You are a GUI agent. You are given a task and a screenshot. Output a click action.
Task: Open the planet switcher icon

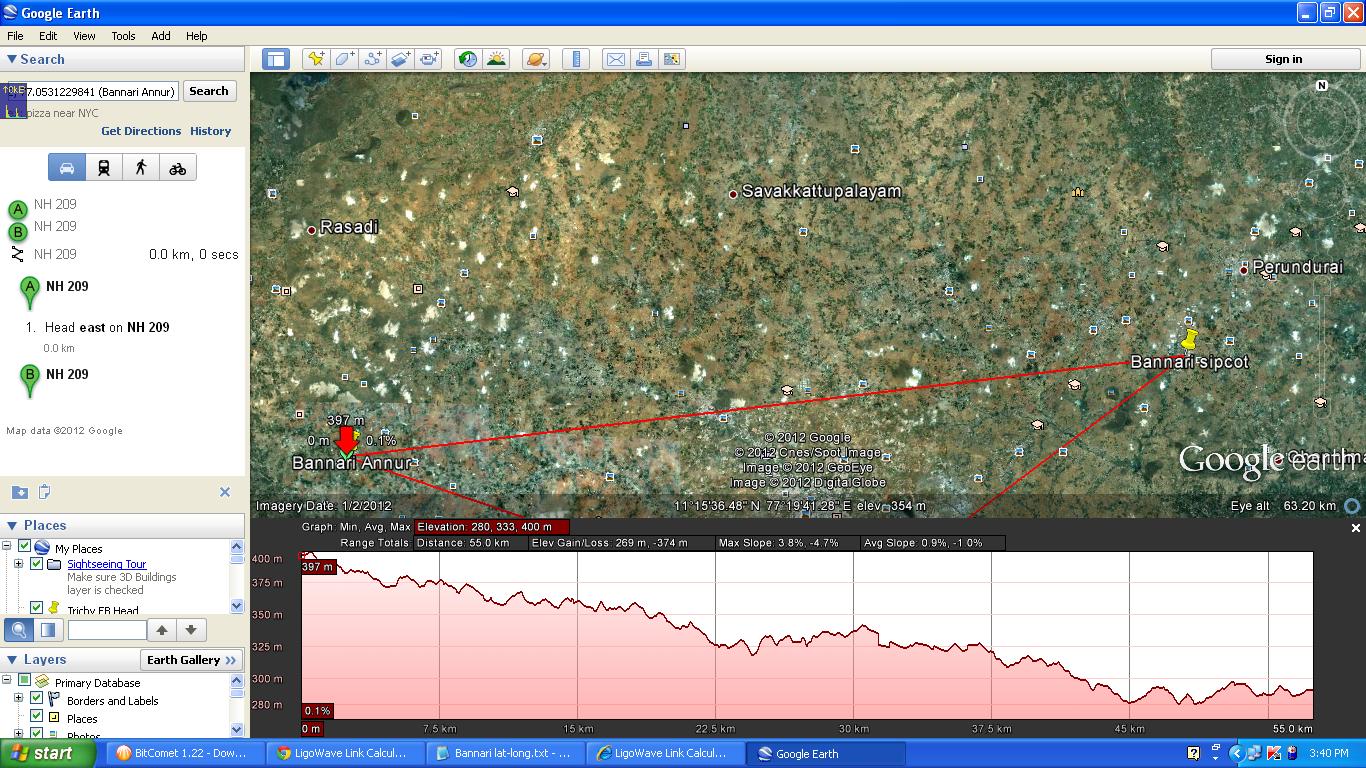coord(535,59)
